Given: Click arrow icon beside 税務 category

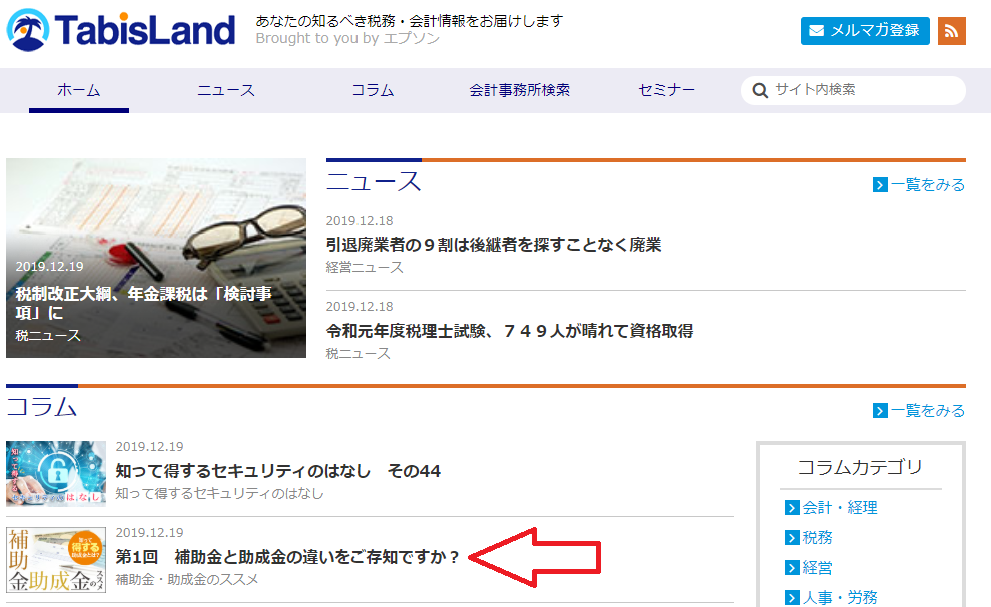Looking at the screenshot, I should (792, 538).
